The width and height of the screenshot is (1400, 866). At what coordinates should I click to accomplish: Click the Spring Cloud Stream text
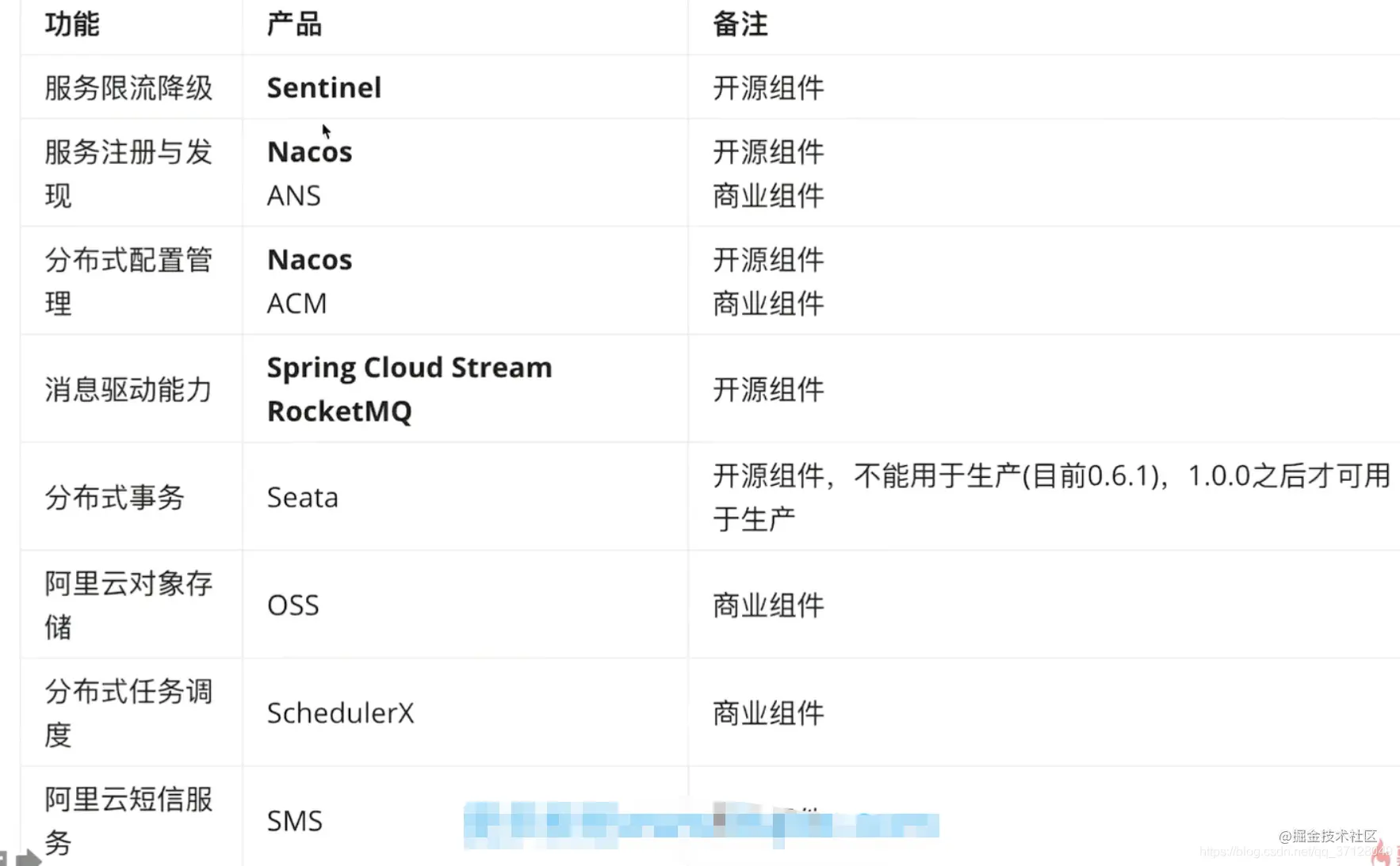point(409,368)
